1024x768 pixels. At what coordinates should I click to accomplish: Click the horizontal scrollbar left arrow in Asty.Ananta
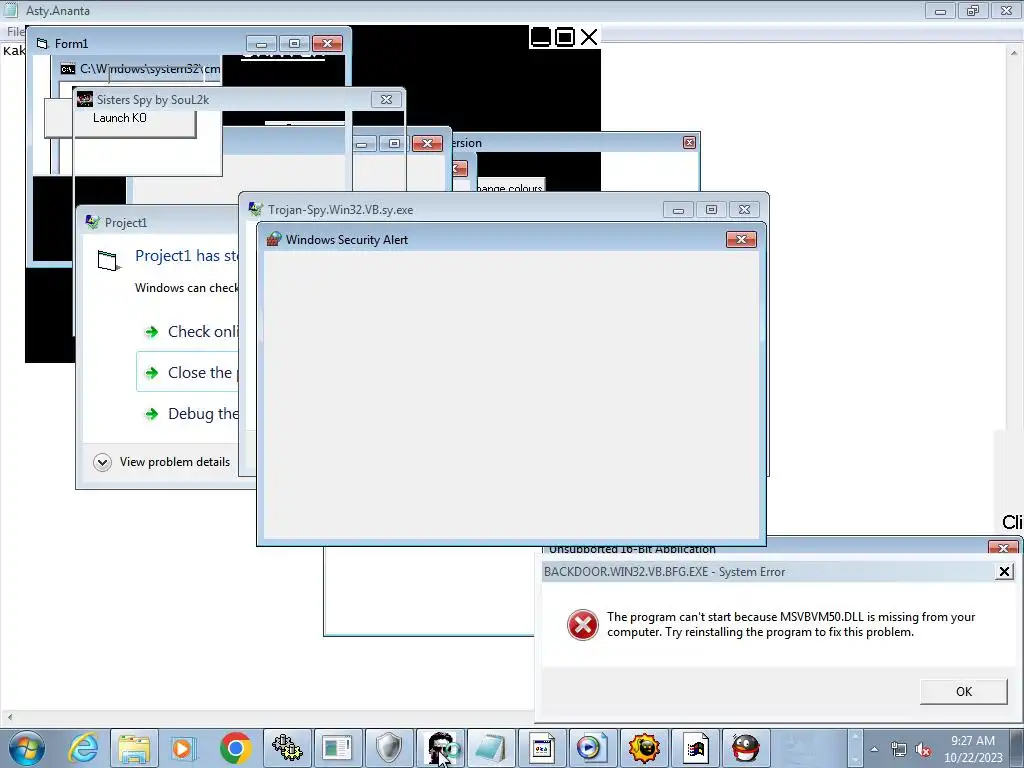[x=9, y=716]
